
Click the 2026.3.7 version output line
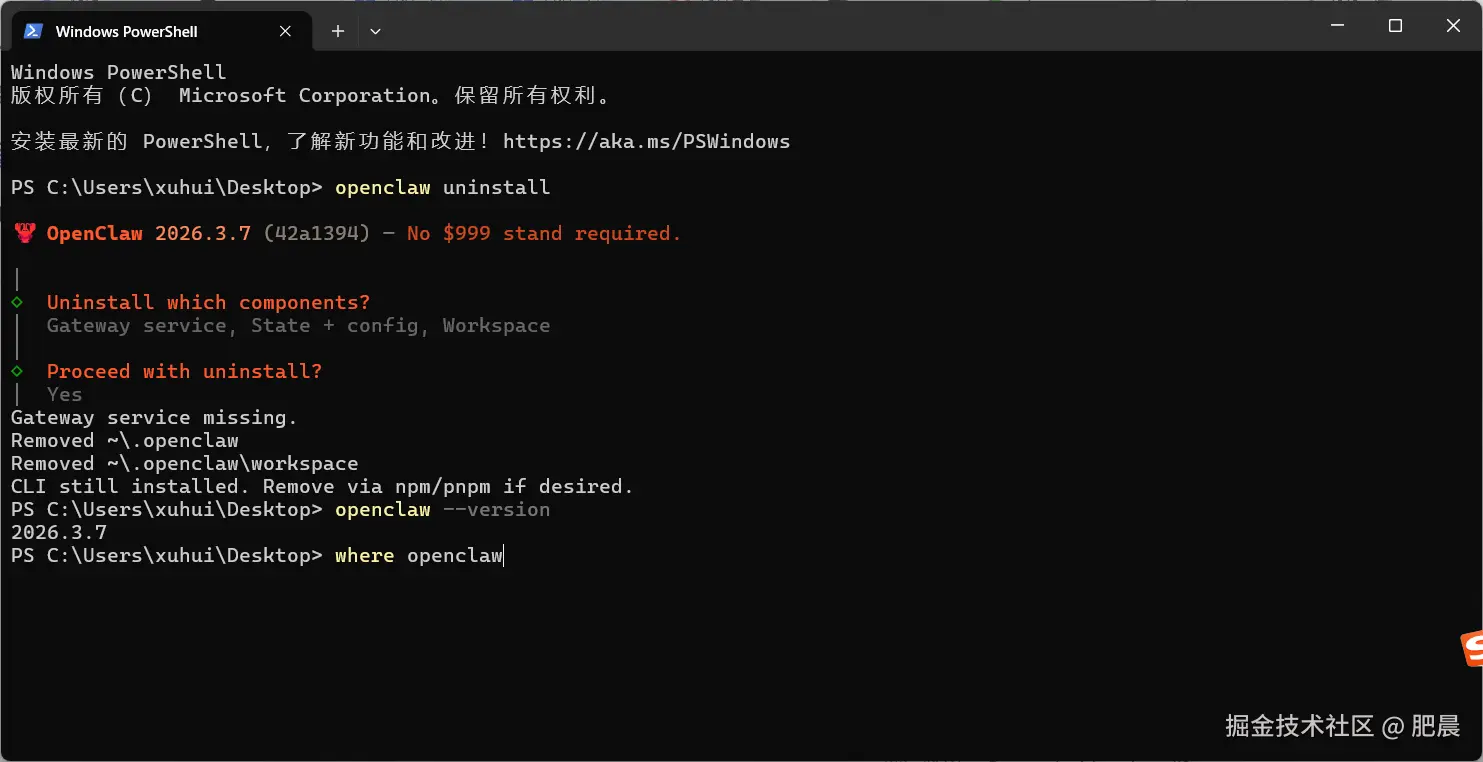point(59,532)
